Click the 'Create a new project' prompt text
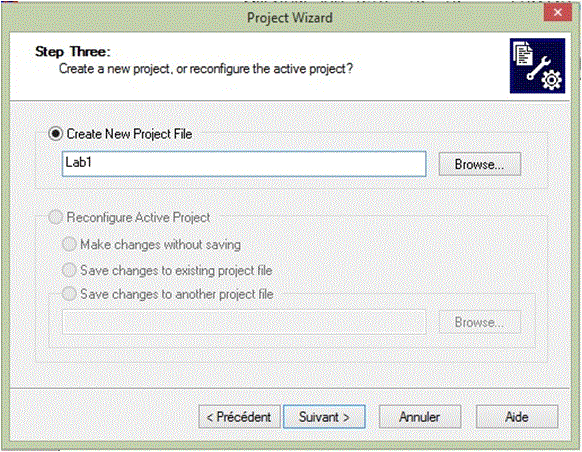The image size is (582, 452). point(206,69)
